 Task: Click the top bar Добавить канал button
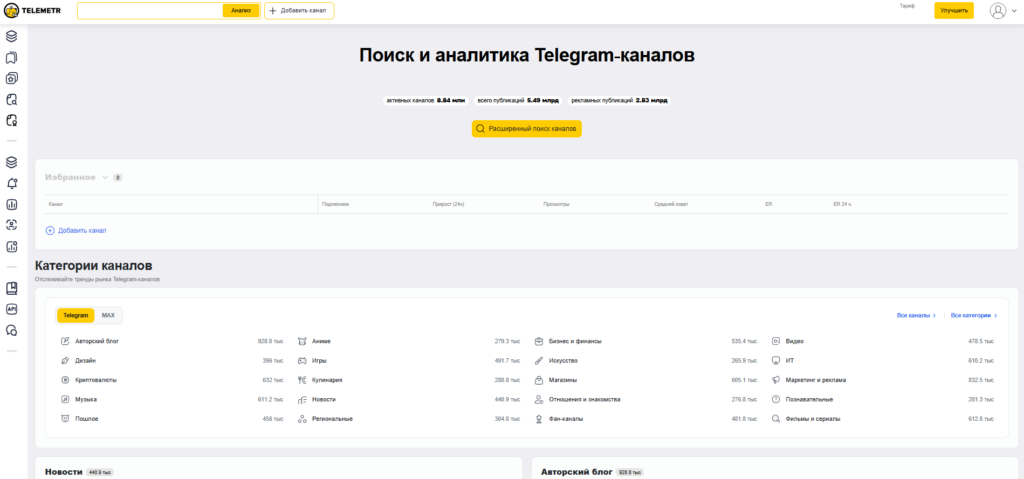coord(299,10)
